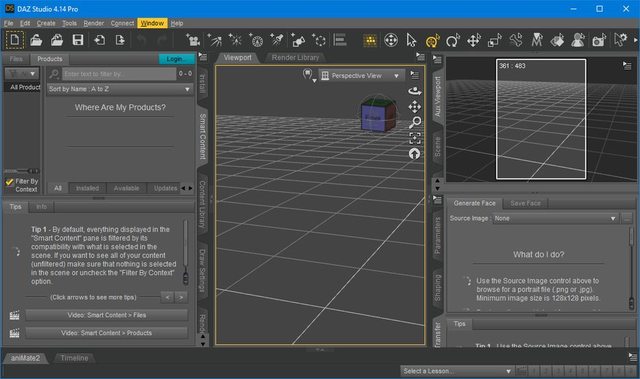This screenshot has width=640, height=379.
Task: Select the Surface Selection paint-bucket tool
Action: 557,40
